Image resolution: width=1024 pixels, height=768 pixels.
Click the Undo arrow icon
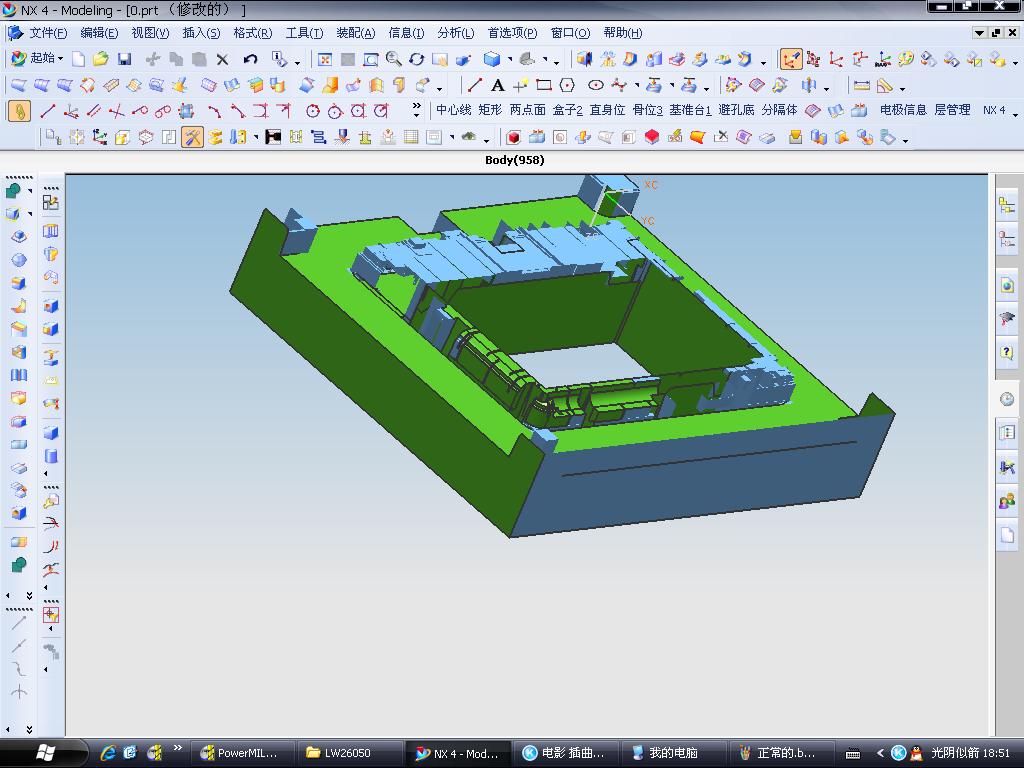tap(251, 60)
